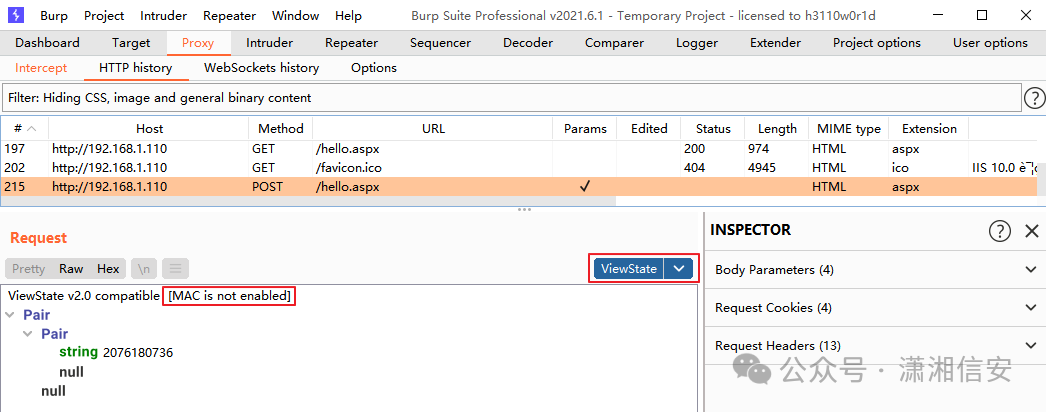Select the HTTP history sub-tab
Viewport: 1046px width, 412px height.
tap(135, 67)
